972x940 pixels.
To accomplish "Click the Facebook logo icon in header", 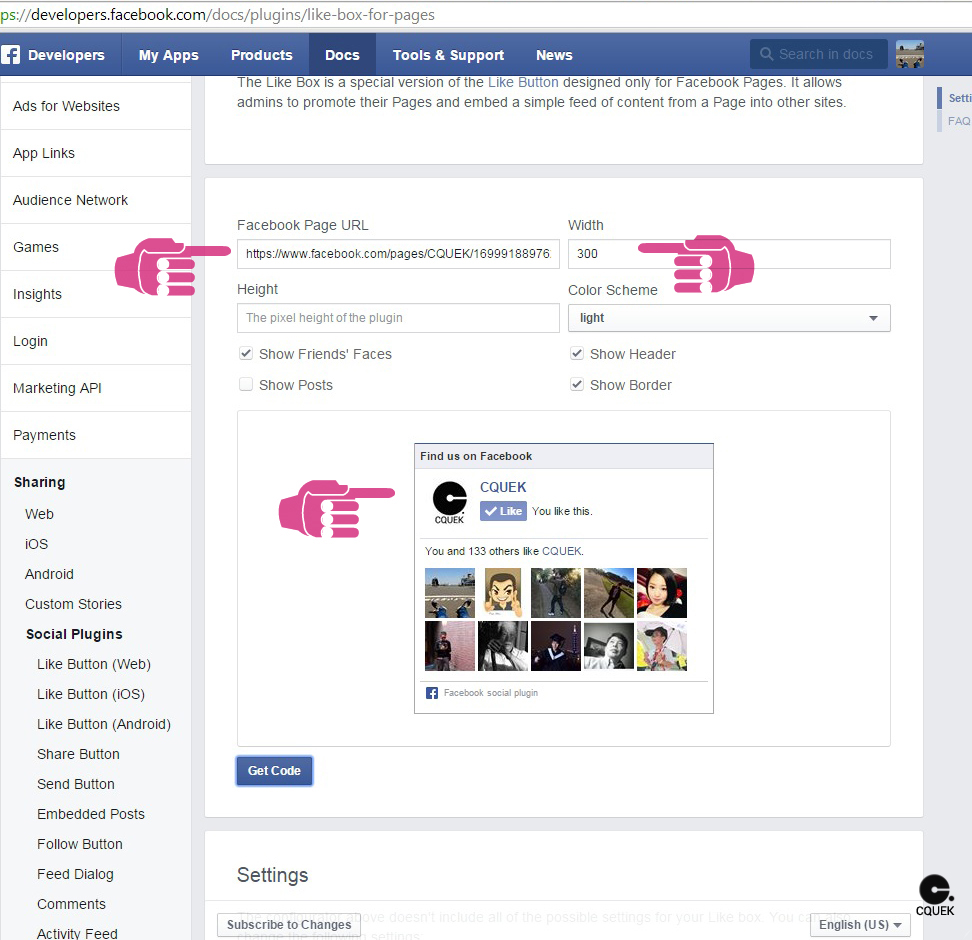I will tap(11, 55).
